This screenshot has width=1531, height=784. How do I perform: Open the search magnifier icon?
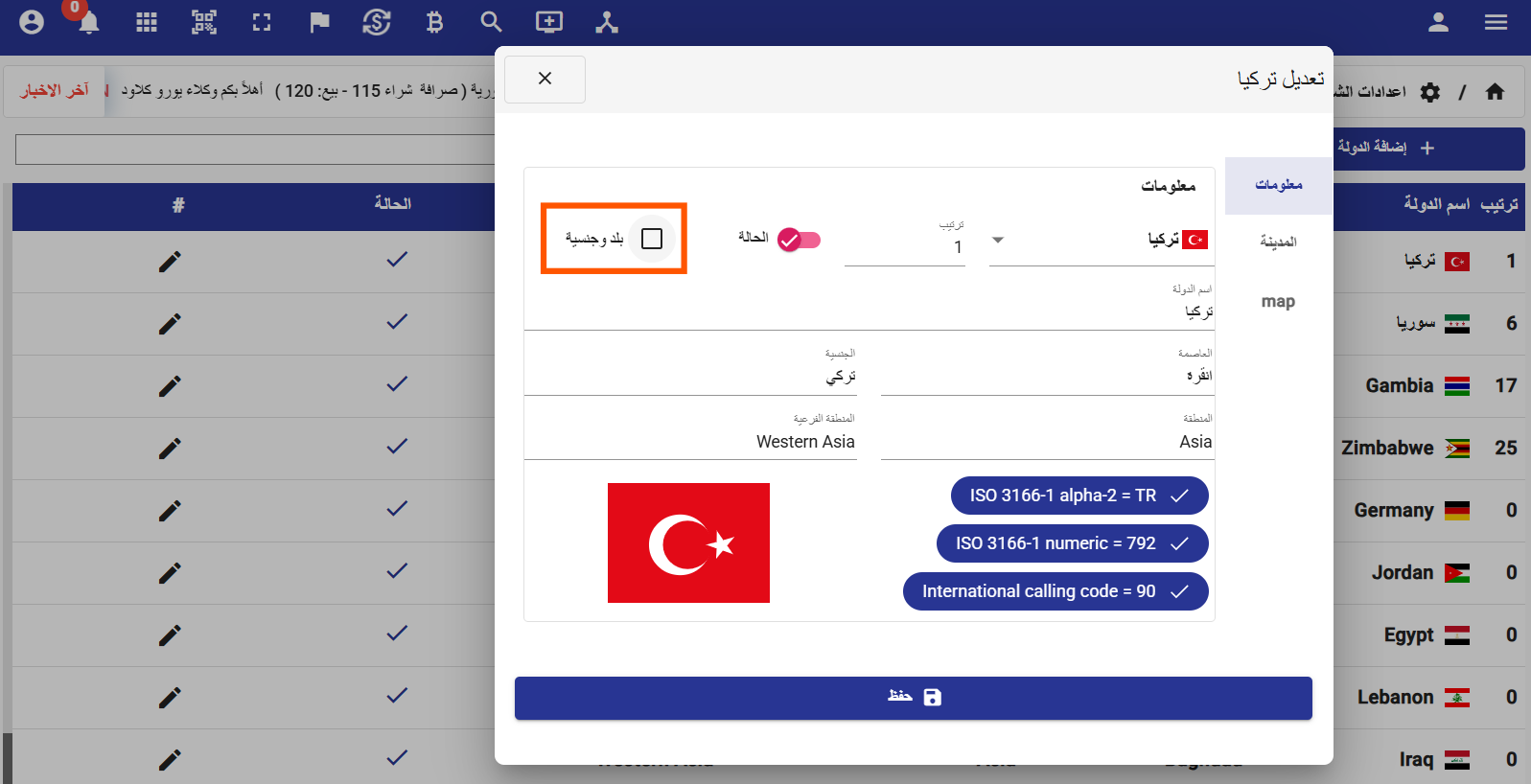click(x=492, y=23)
